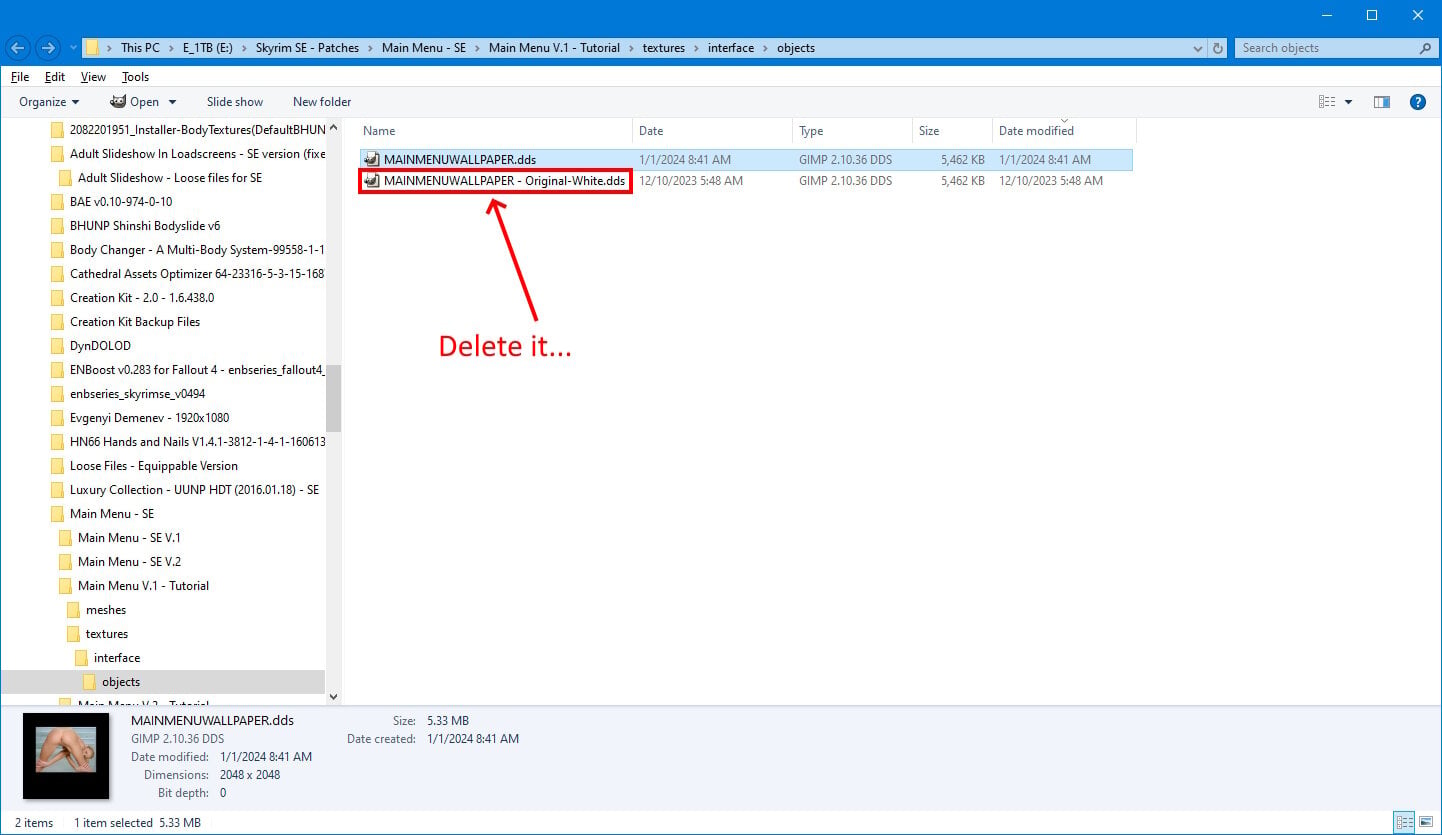
Task: Open the Organize dropdown
Action: click(x=49, y=102)
